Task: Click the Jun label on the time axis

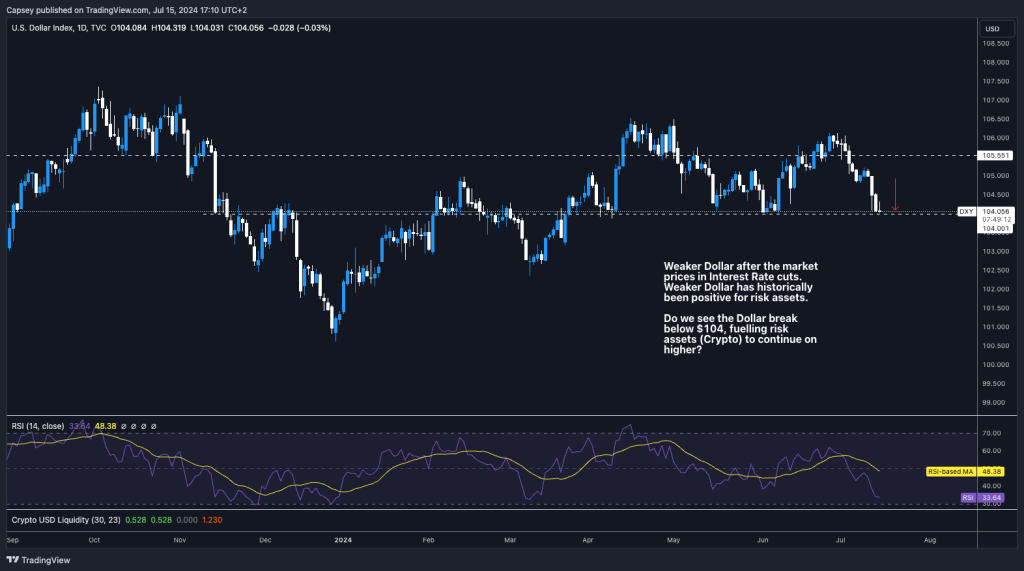Action: point(762,540)
